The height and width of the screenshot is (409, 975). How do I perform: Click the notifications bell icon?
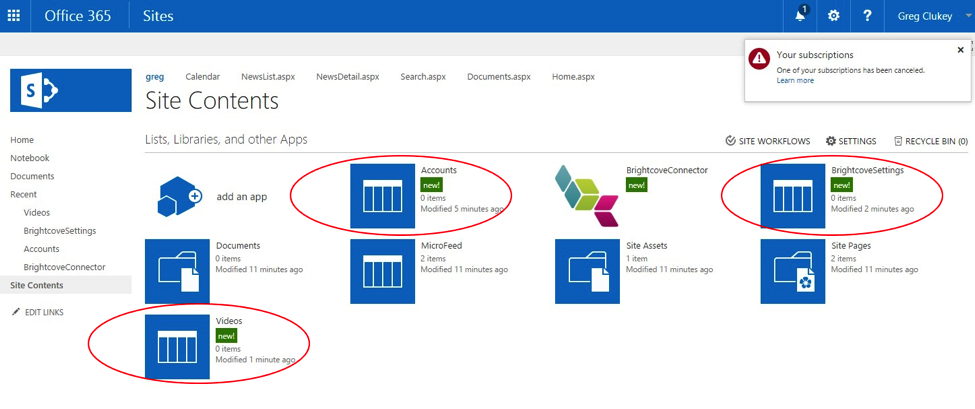click(800, 16)
